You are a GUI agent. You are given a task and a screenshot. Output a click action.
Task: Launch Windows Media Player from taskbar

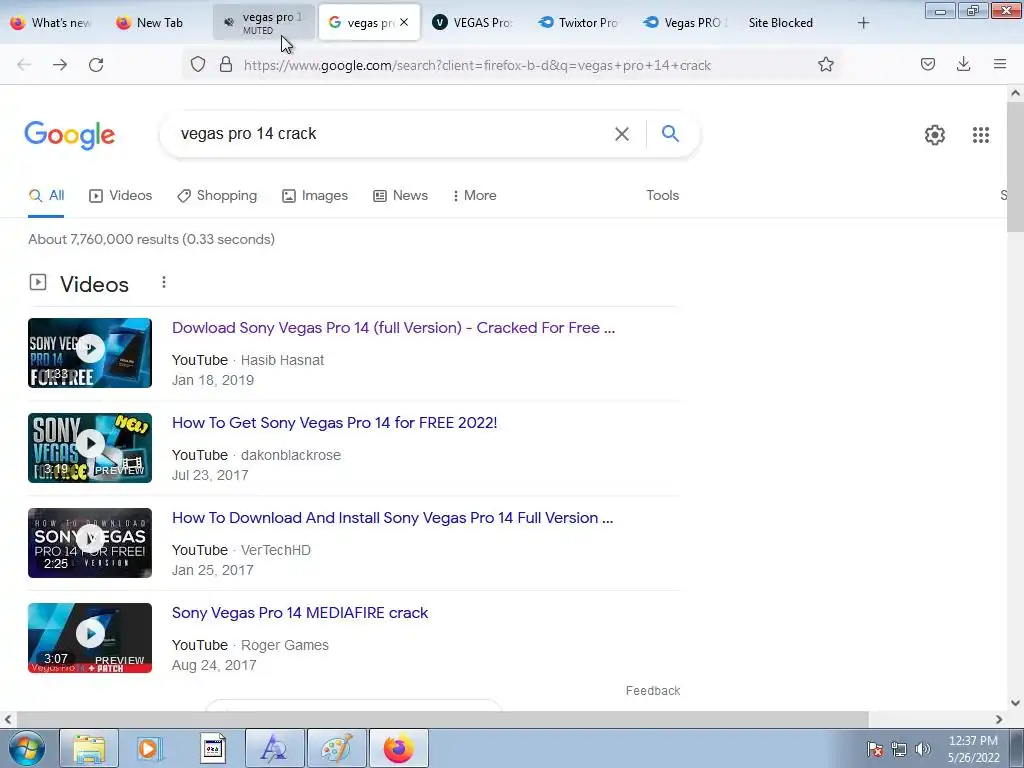(150, 748)
